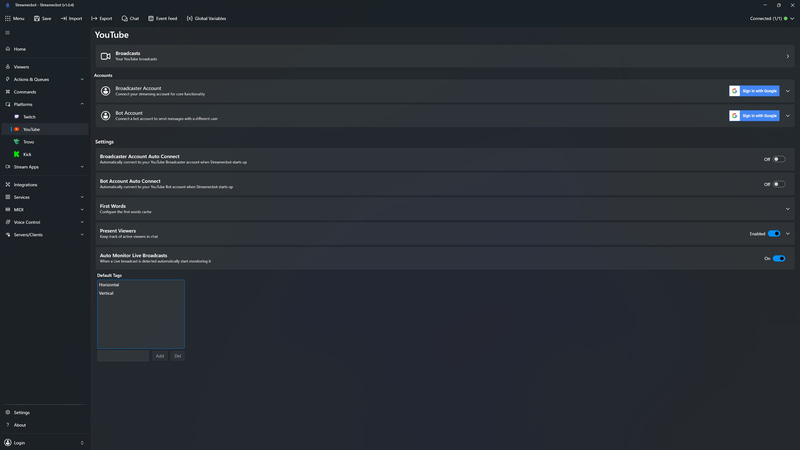
Task: Disable the Present Viewers switch
Action: coord(774,234)
